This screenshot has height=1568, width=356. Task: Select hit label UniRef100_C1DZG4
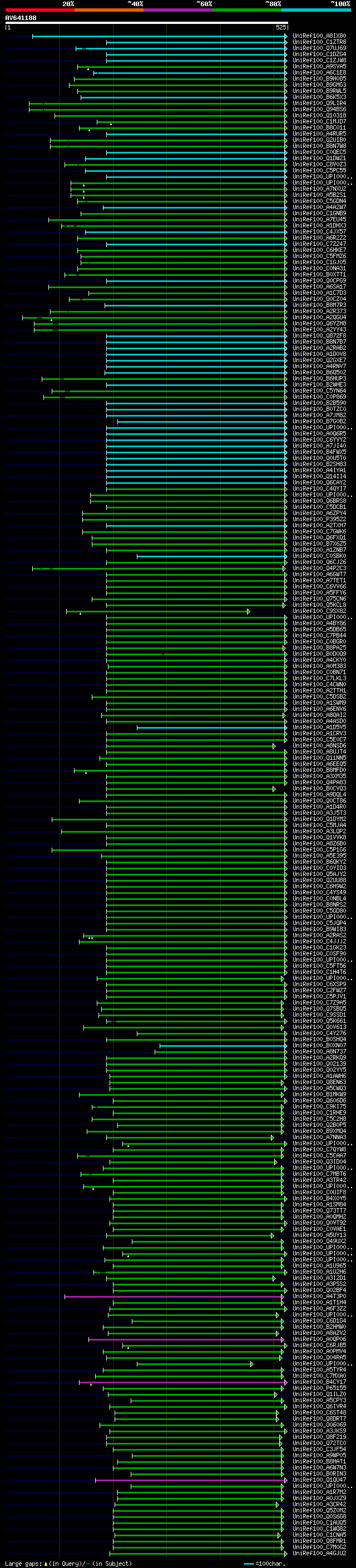tap(319, 54)
